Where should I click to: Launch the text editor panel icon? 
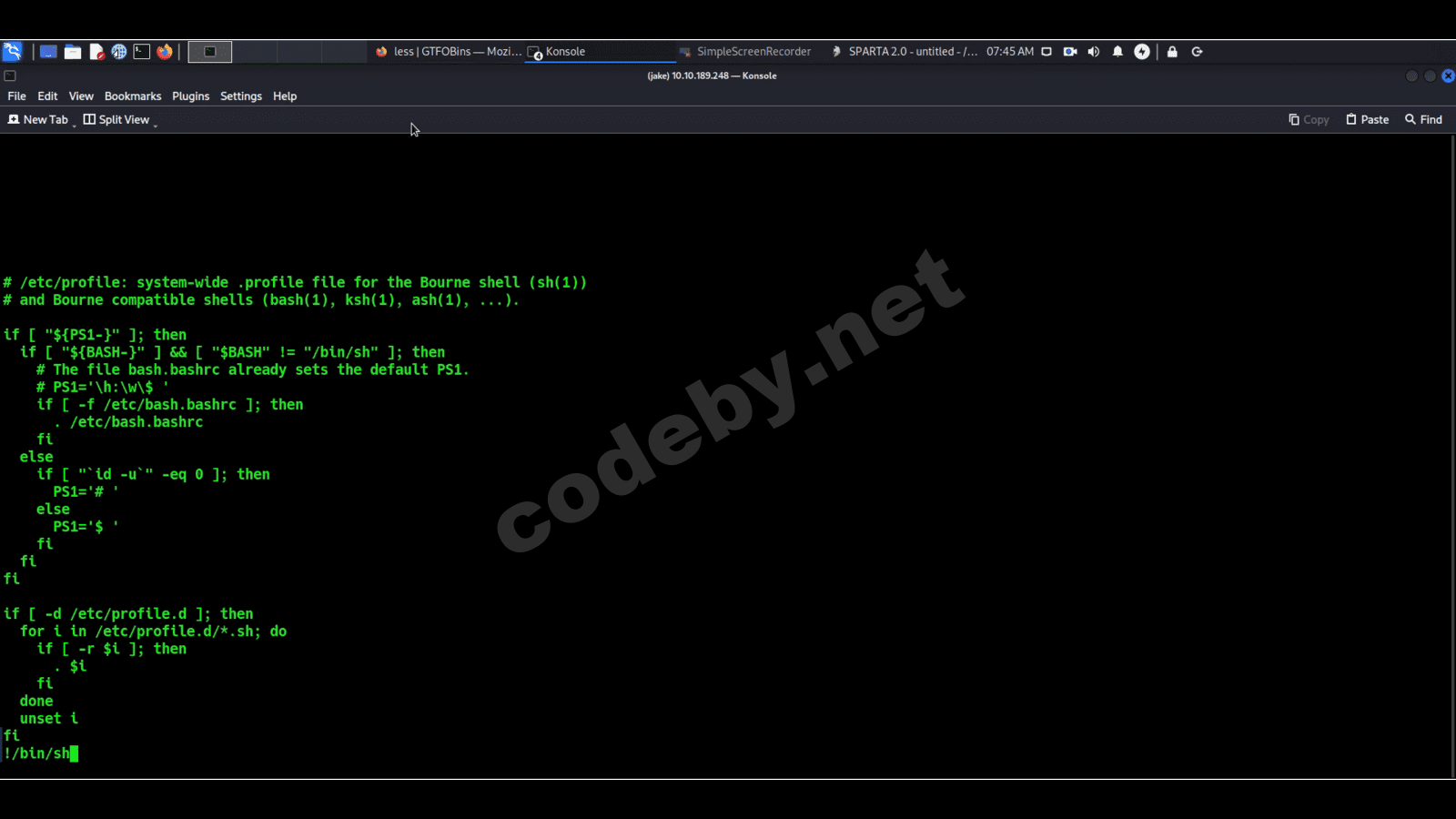tap(96, 52)
